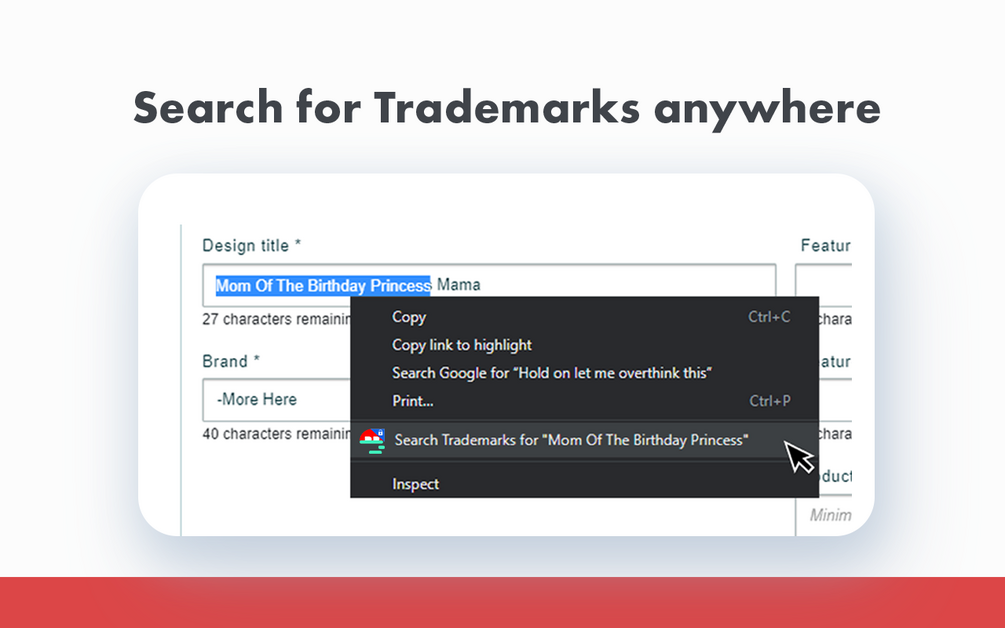1005x628 pixels.
Task: Click the "40 characters remaining" counter text
Action: (x=276, y=434)
